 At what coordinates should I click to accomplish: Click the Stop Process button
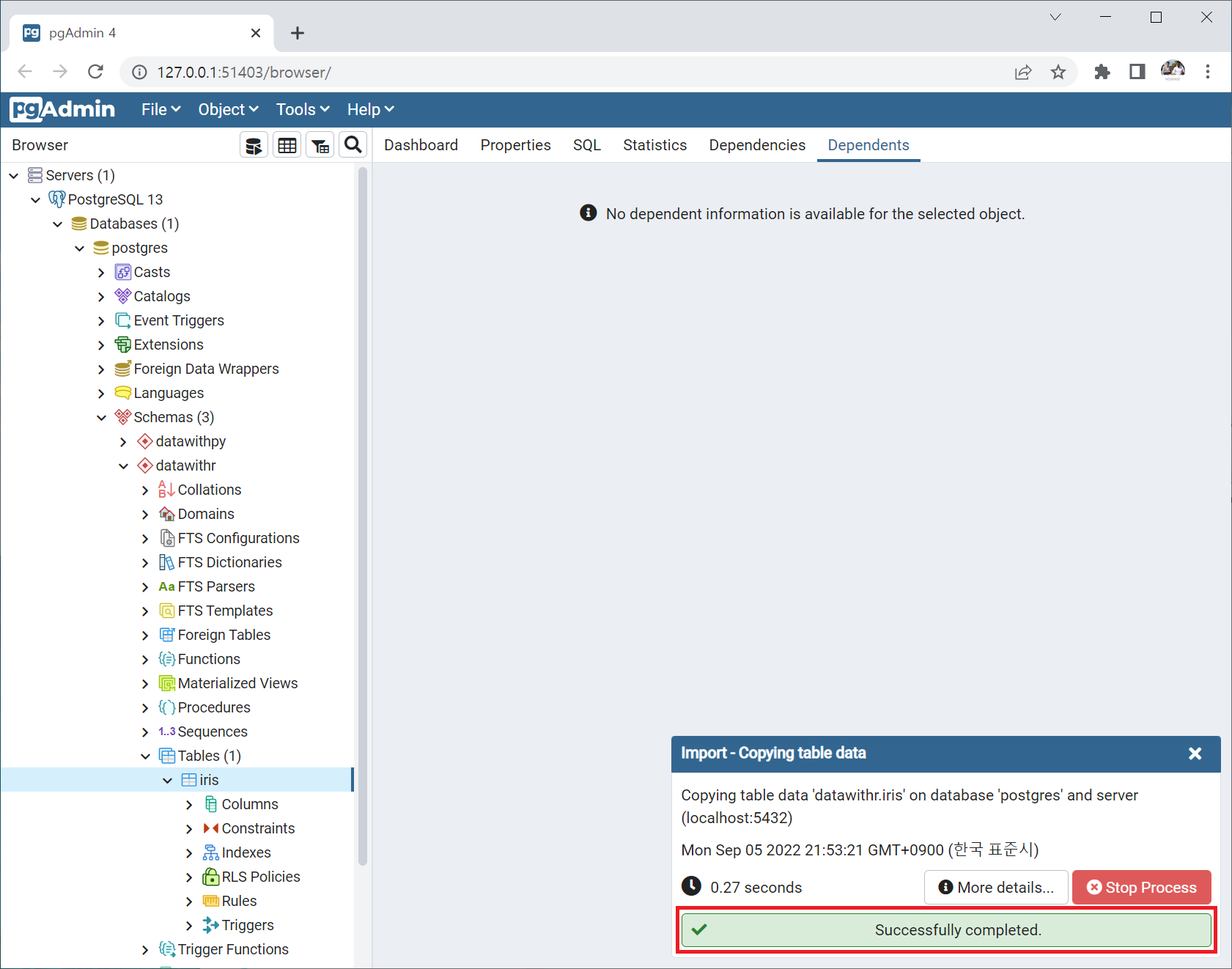[x=1141, y=887]
